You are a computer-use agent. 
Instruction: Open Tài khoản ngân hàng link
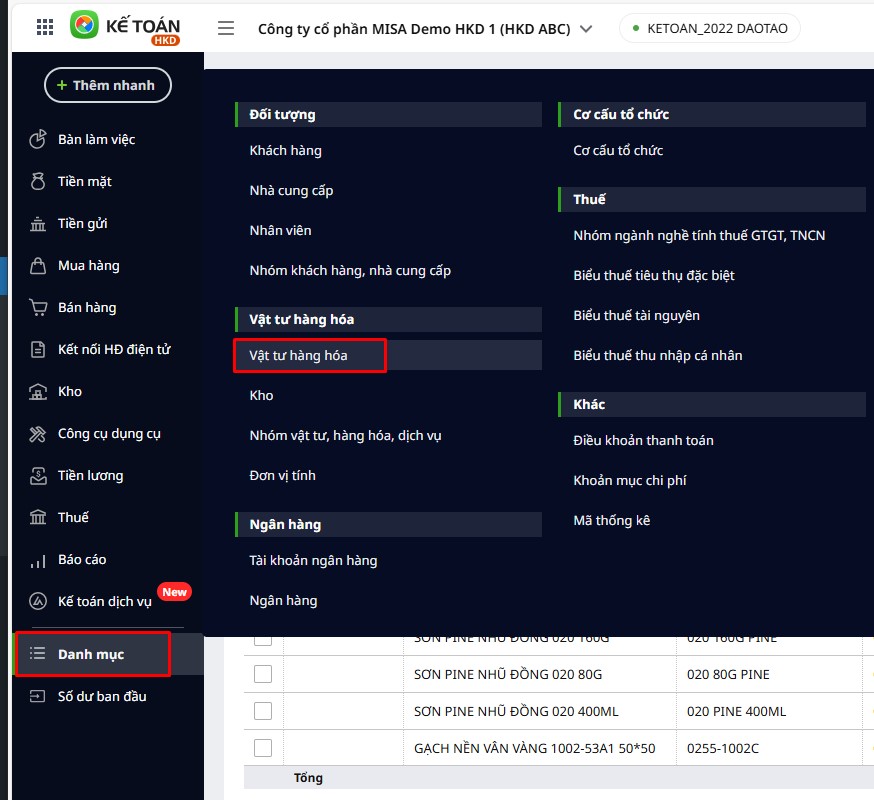tap(313, 561)
